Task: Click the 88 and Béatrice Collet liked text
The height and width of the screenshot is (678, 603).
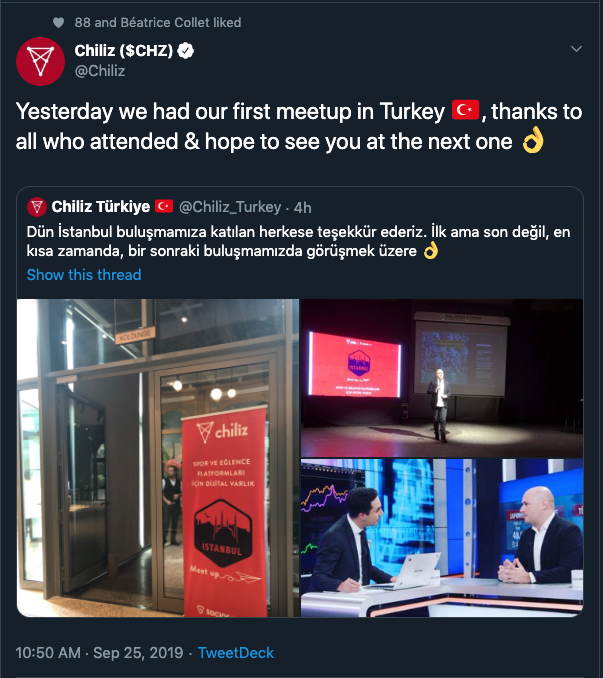Action: pos(158,22)
